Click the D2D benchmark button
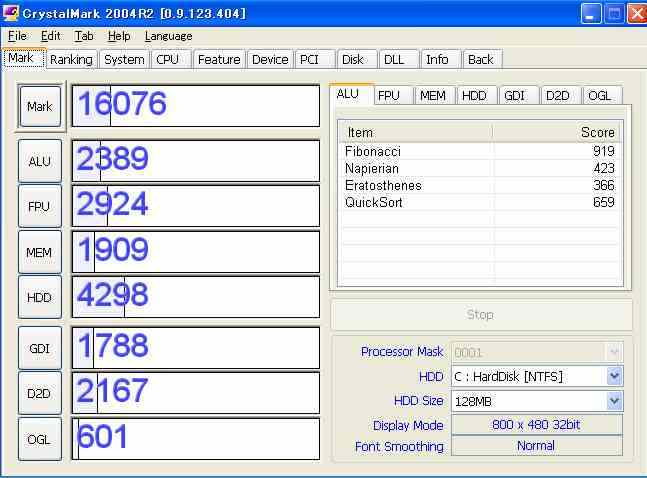Screen dimensions: 647x478 (x=40, y=393)
